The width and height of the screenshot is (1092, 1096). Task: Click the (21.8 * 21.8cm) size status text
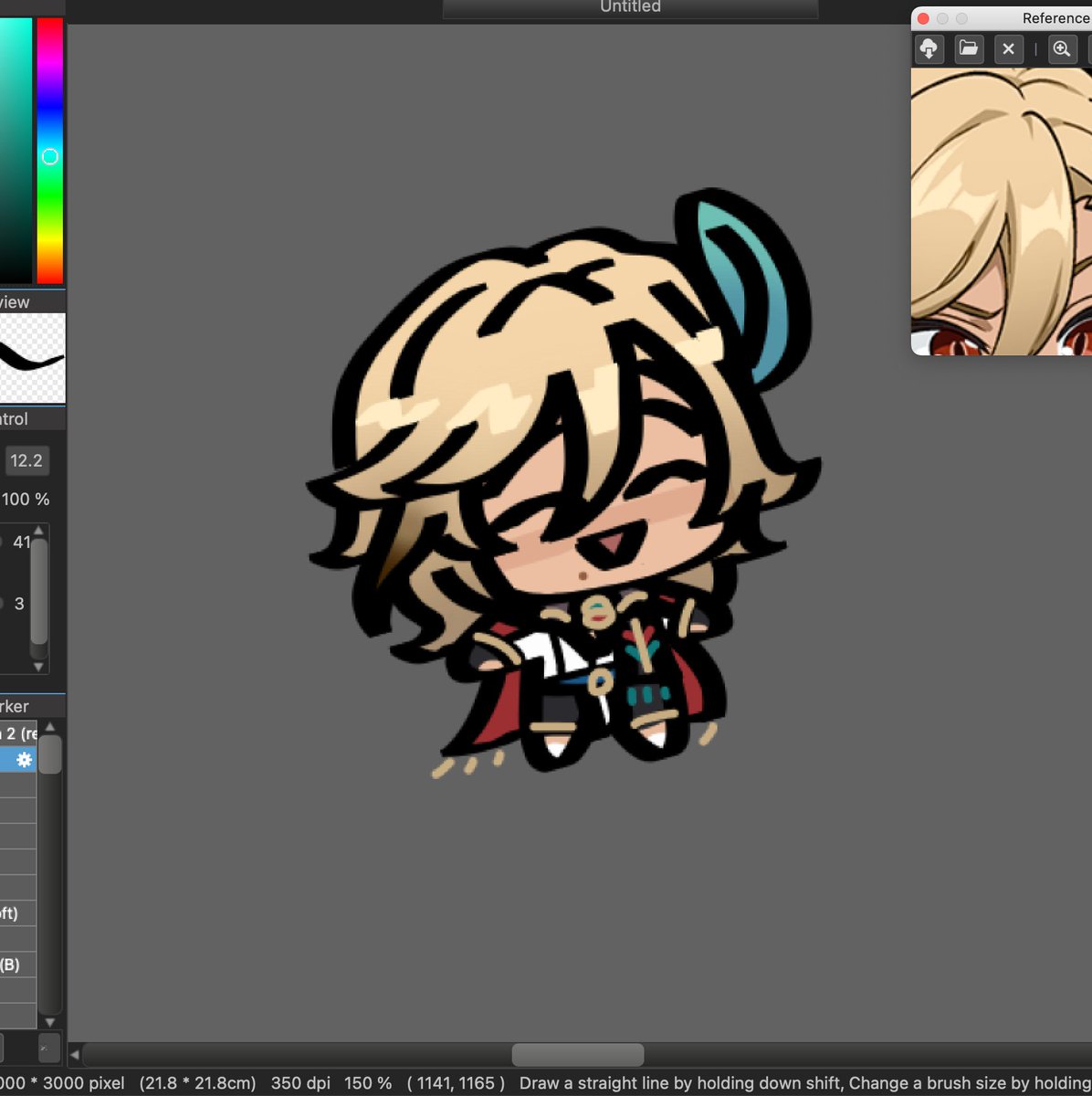point(197,1083)
